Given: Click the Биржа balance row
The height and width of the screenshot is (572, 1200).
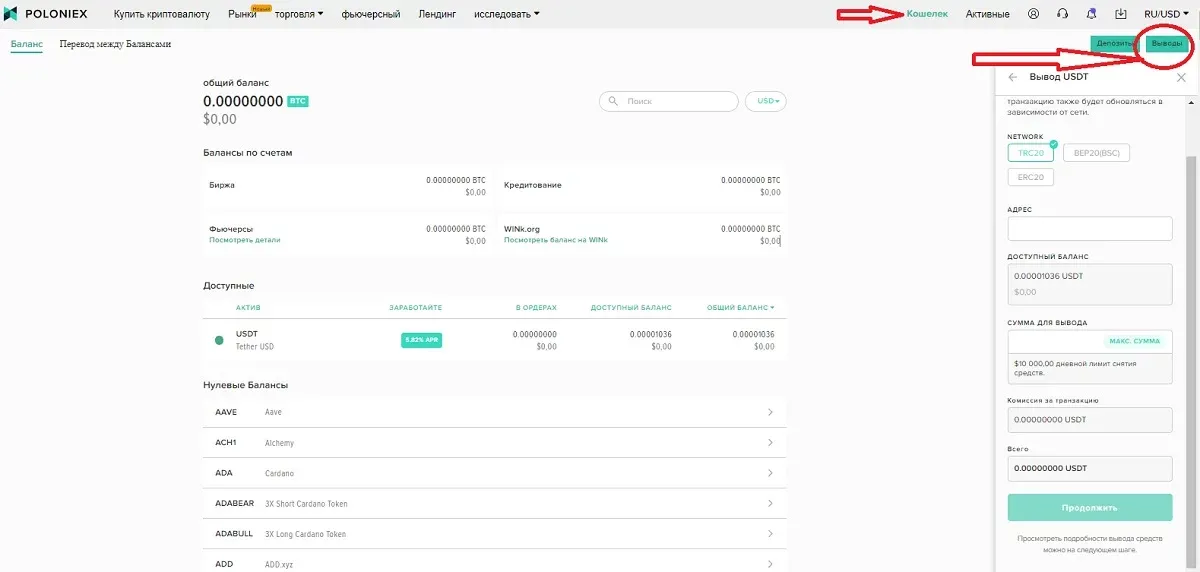Looking at the screenshot, I should [x=347, y=185].
